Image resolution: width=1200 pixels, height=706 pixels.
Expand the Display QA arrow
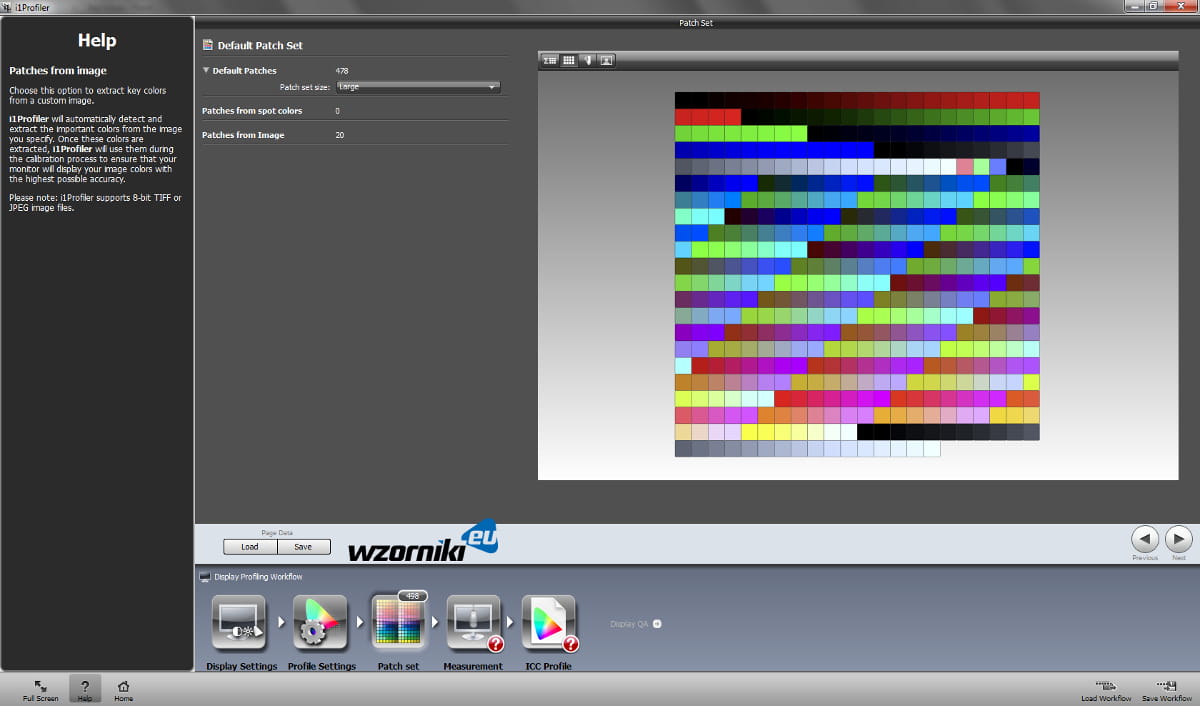pos(657,624)
